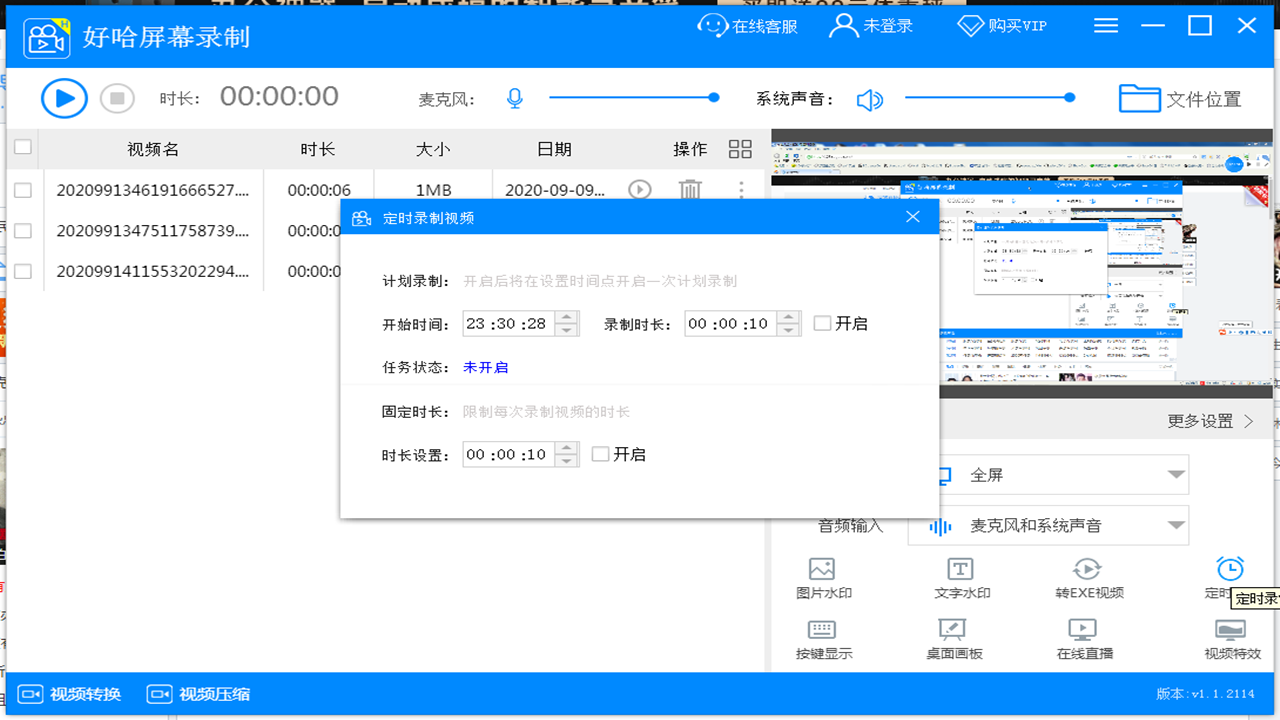Open the 桌面画板 desktop drawing board
This screenshot has width=1280, height=720.
[x=953, y=640]
